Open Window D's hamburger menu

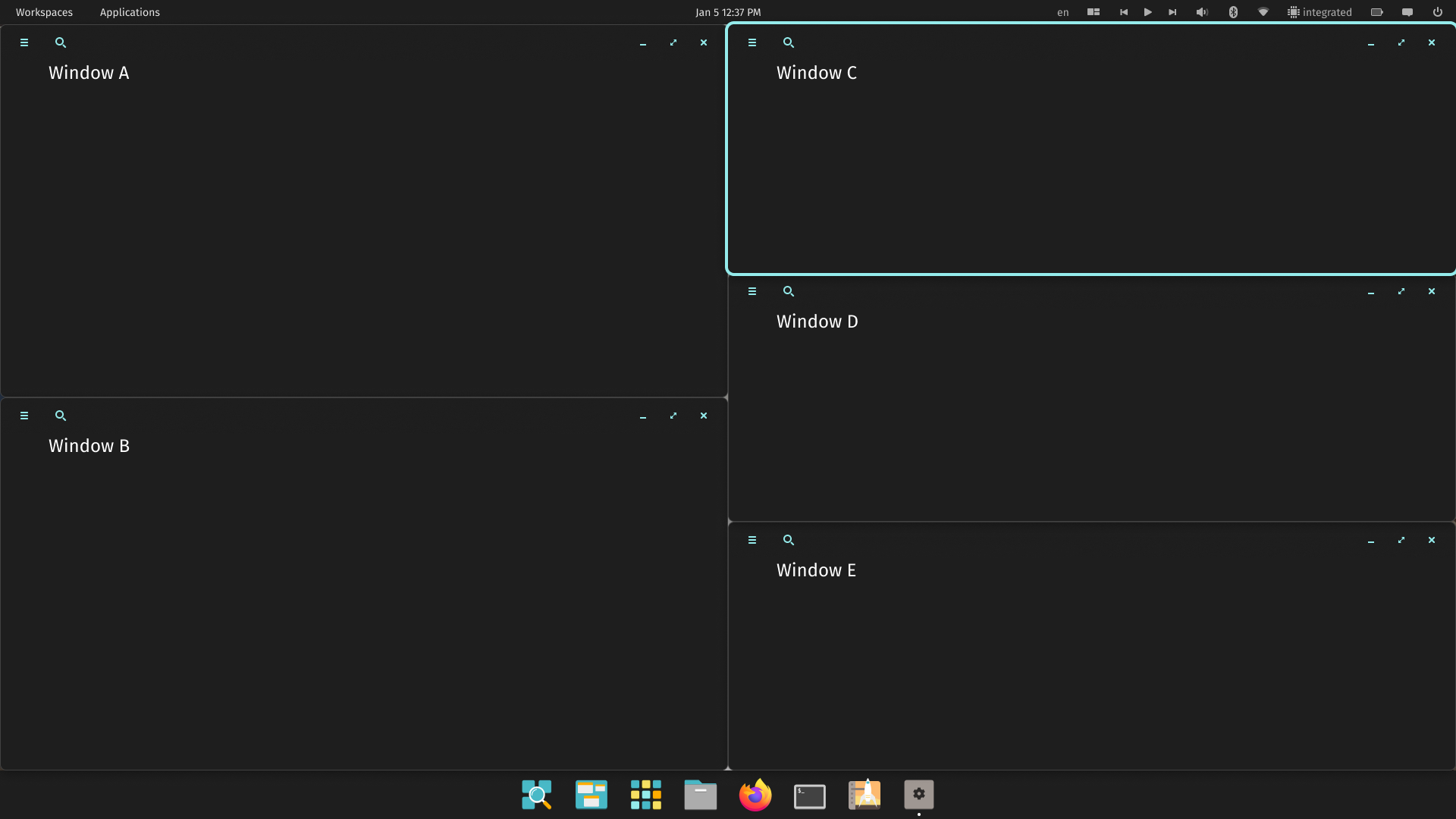[752, 291]
